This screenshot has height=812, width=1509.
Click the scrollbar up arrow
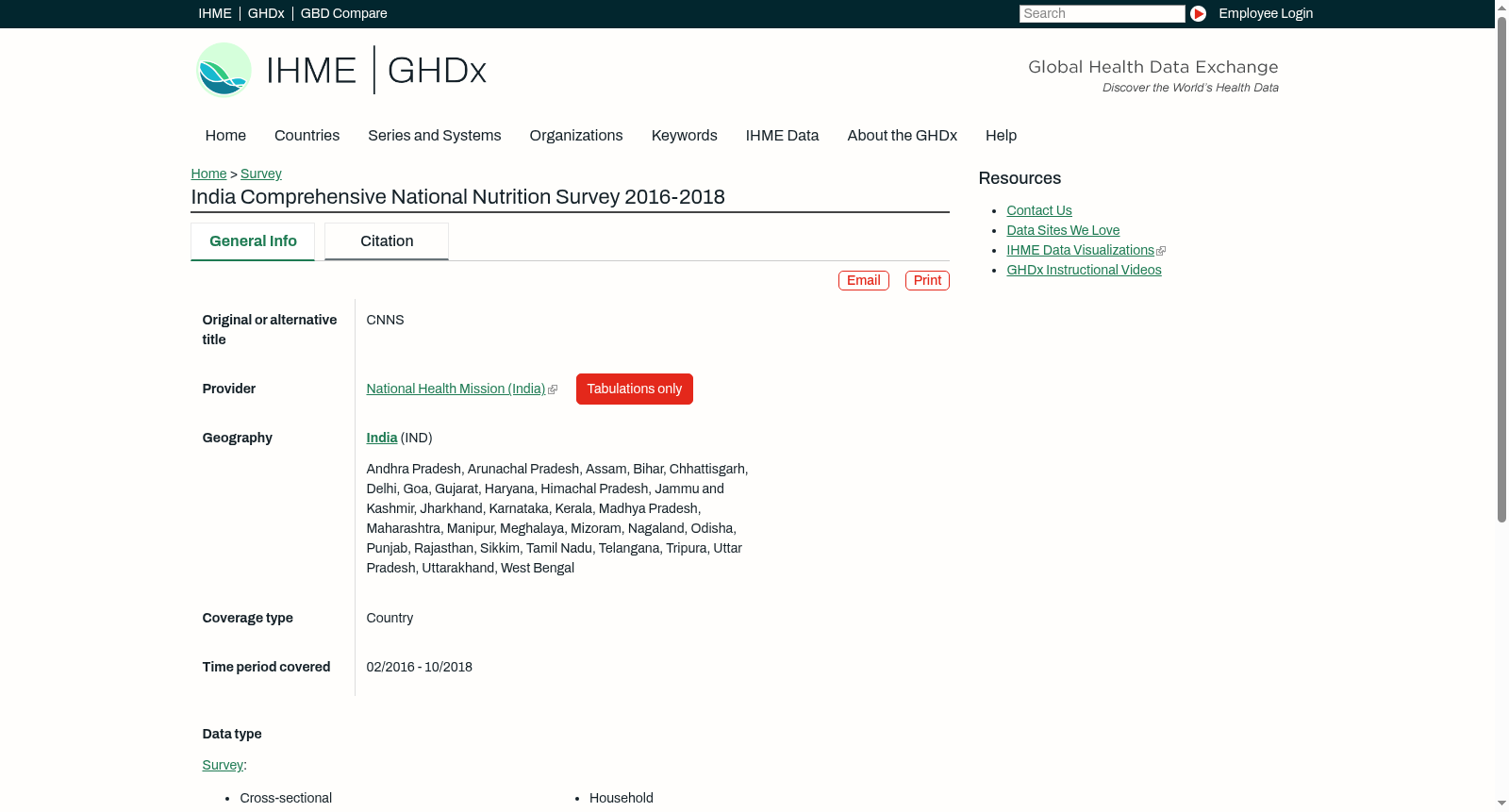tap(1501, 7)
